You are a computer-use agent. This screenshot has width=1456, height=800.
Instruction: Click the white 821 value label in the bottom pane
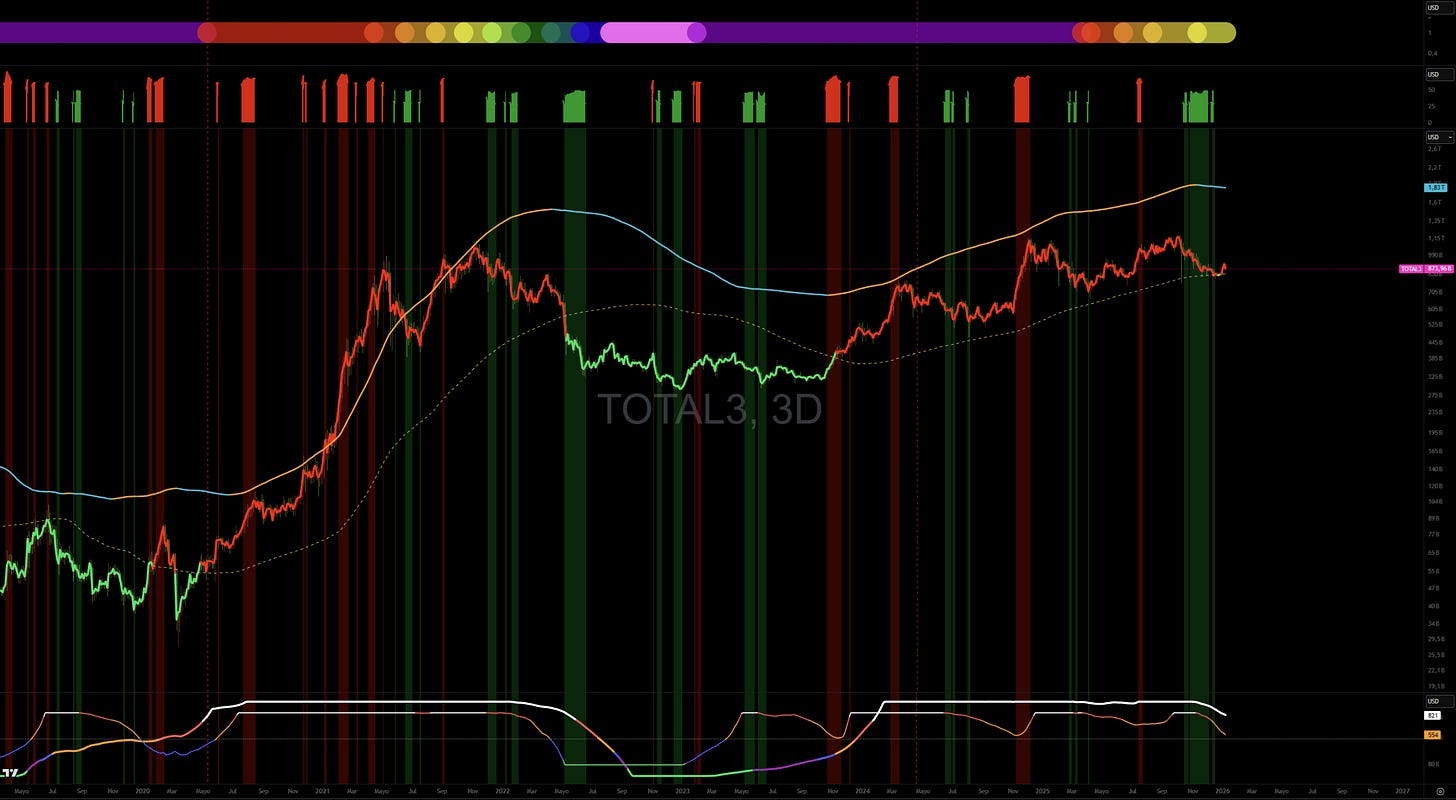coord(1433,716)
